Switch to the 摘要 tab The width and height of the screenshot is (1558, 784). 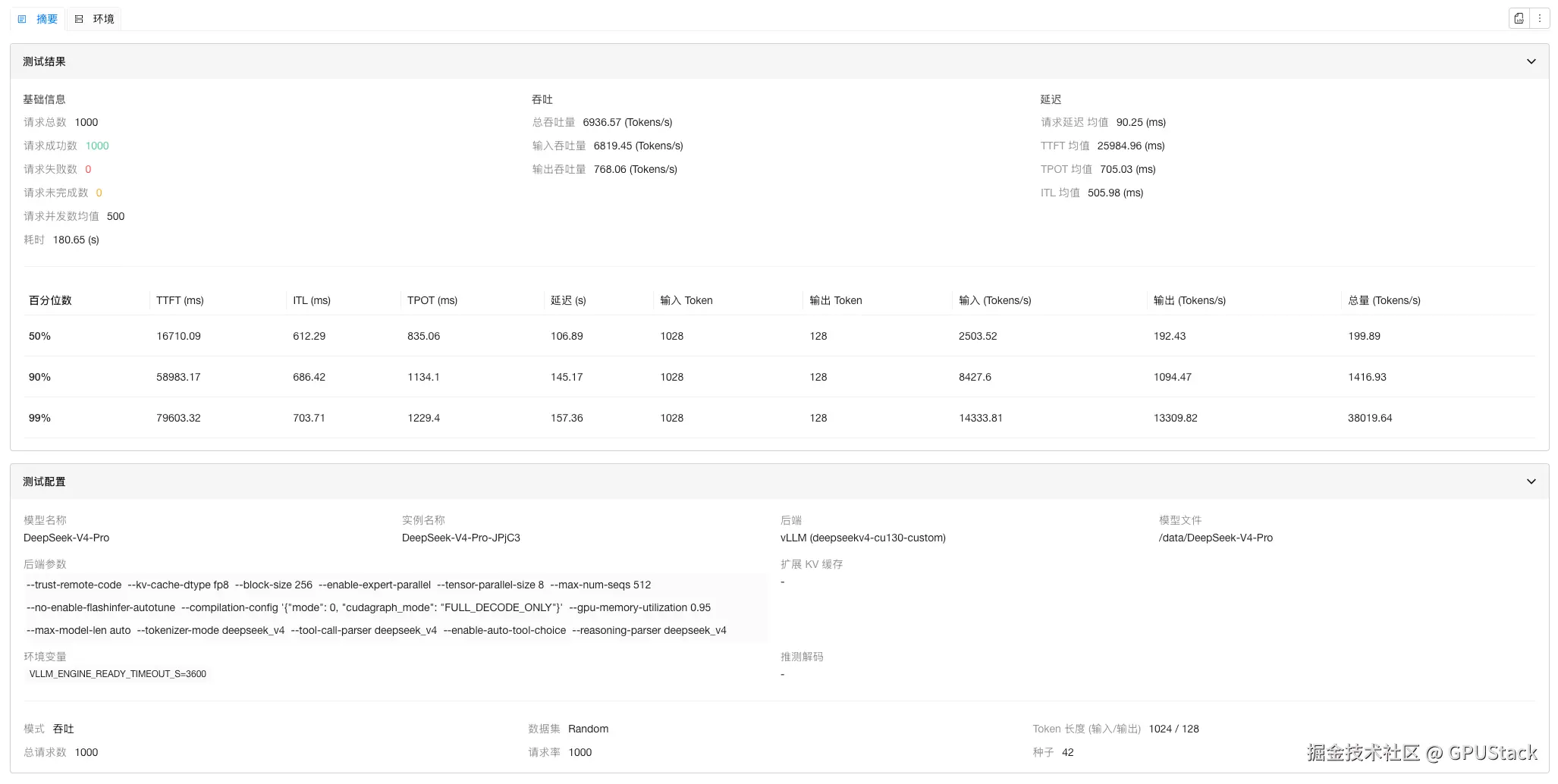[x=38, y=19]
